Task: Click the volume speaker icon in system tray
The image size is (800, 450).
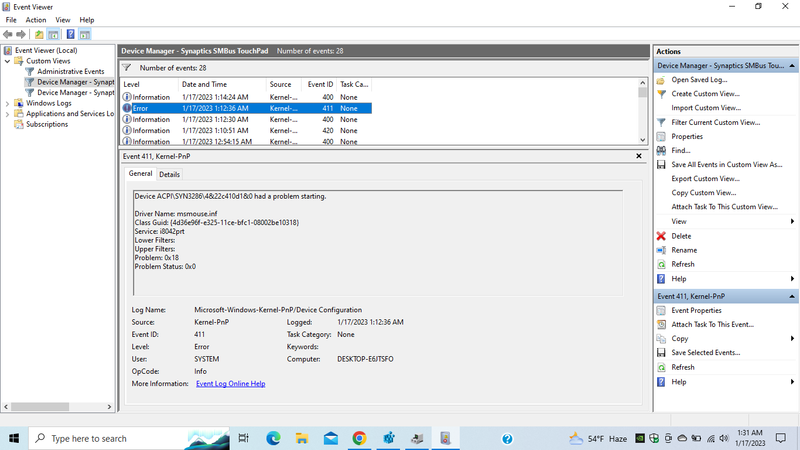Action: [723, 438]
